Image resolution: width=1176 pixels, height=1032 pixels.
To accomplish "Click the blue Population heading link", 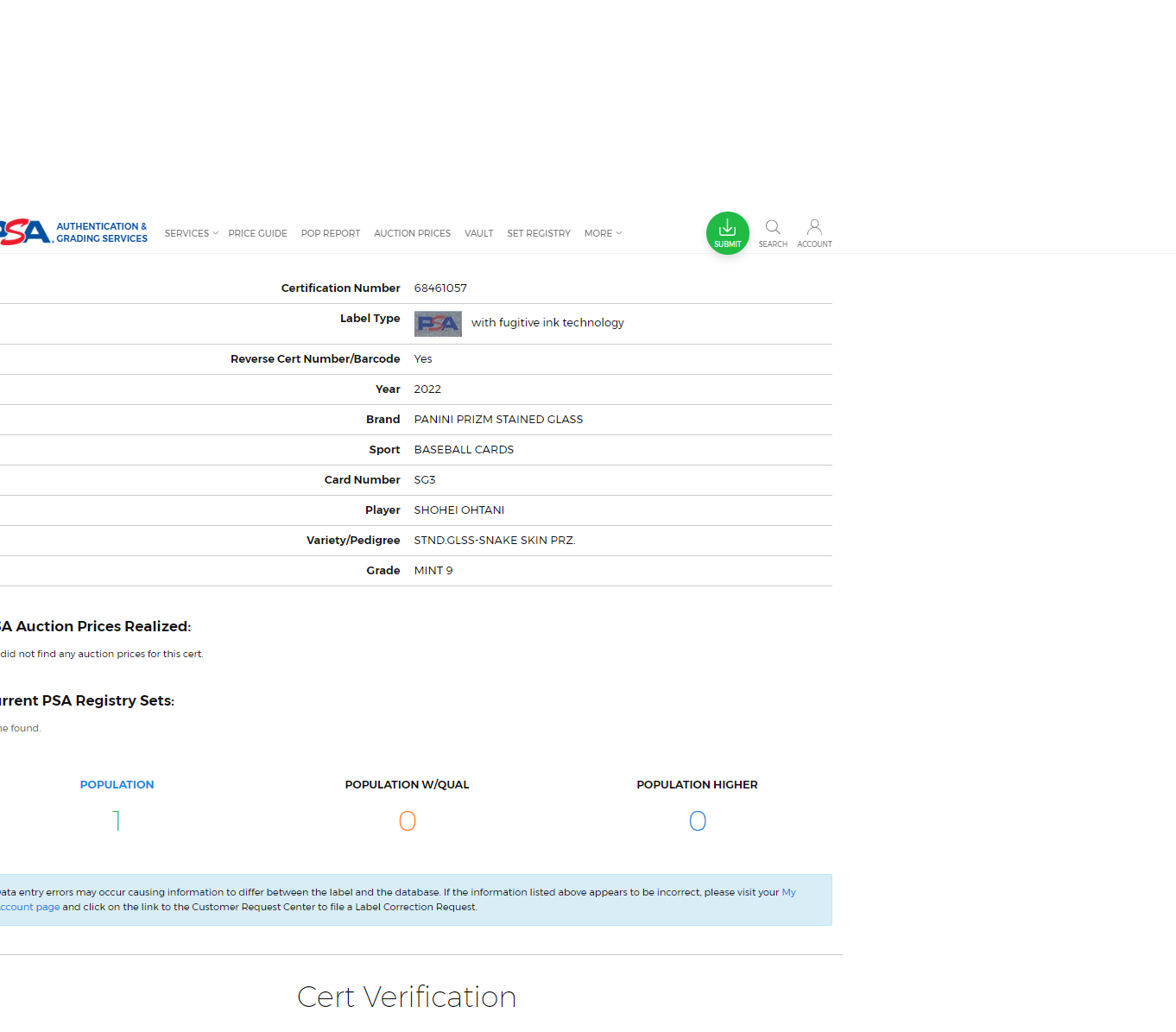I will pyautogui.click(x=117, y=784).
